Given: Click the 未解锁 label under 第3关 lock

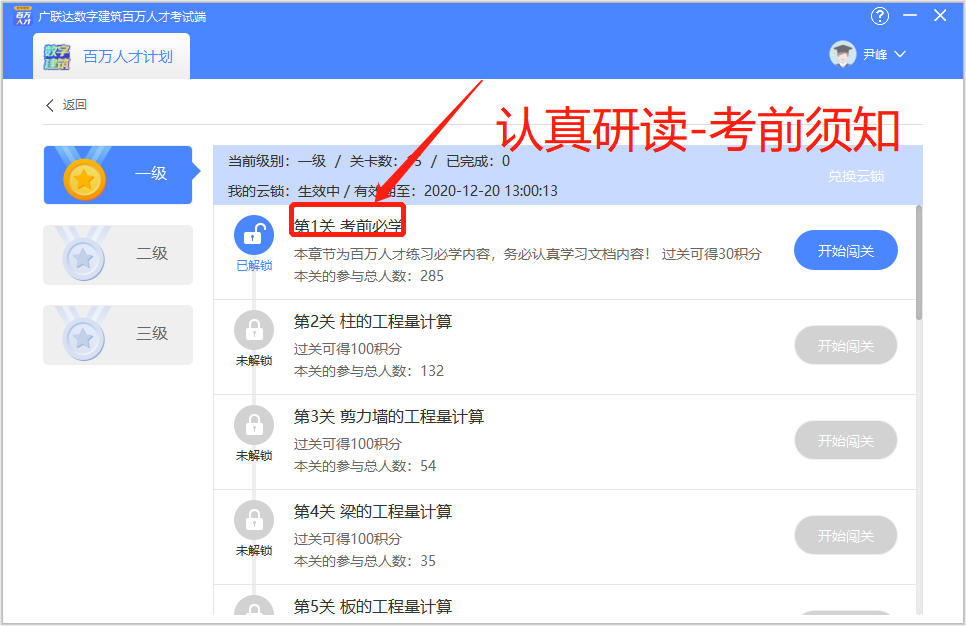Looking at the screenshot, I should click(x=254, y=455).
